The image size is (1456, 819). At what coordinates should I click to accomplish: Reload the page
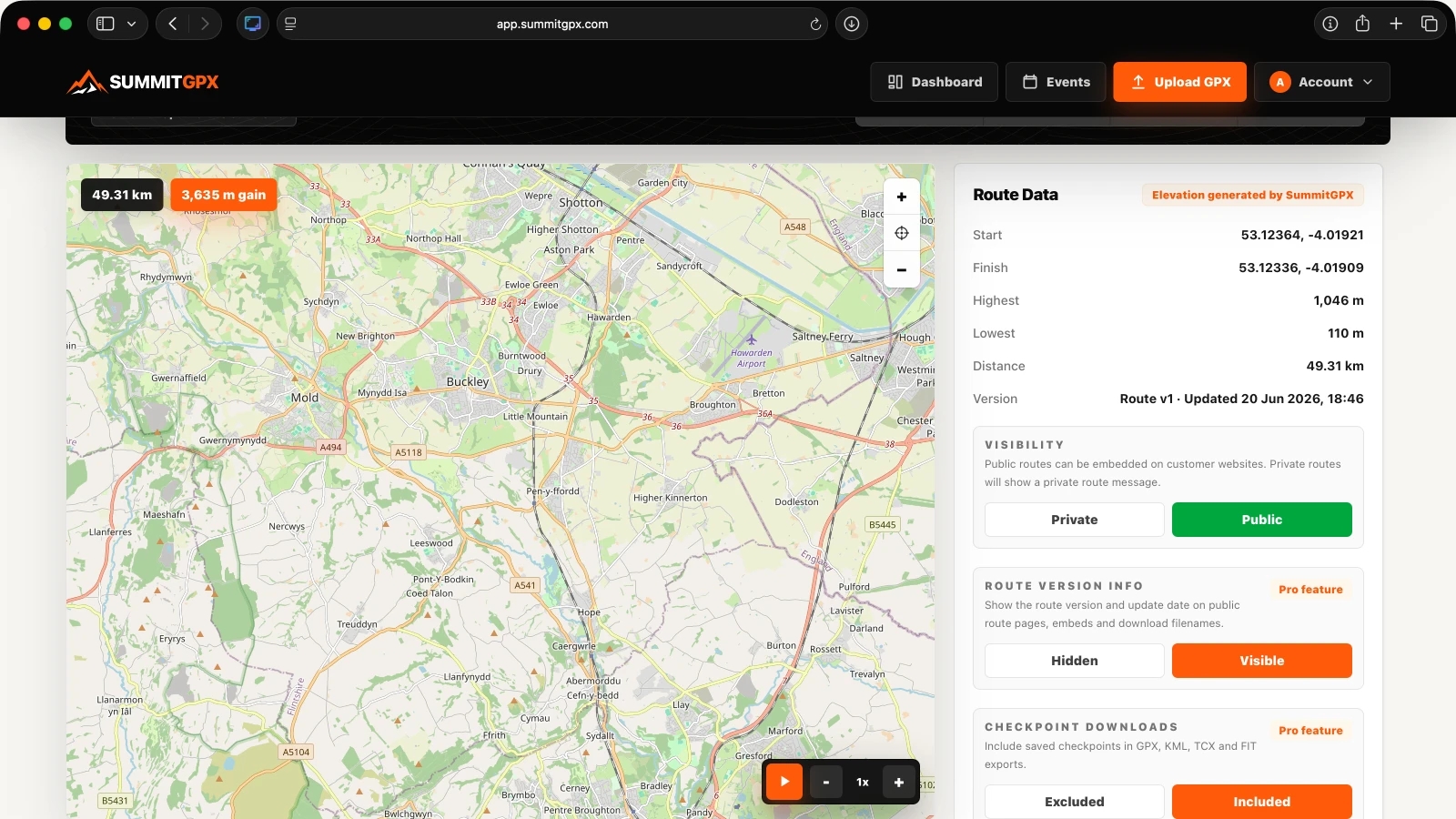click(815, 24)
